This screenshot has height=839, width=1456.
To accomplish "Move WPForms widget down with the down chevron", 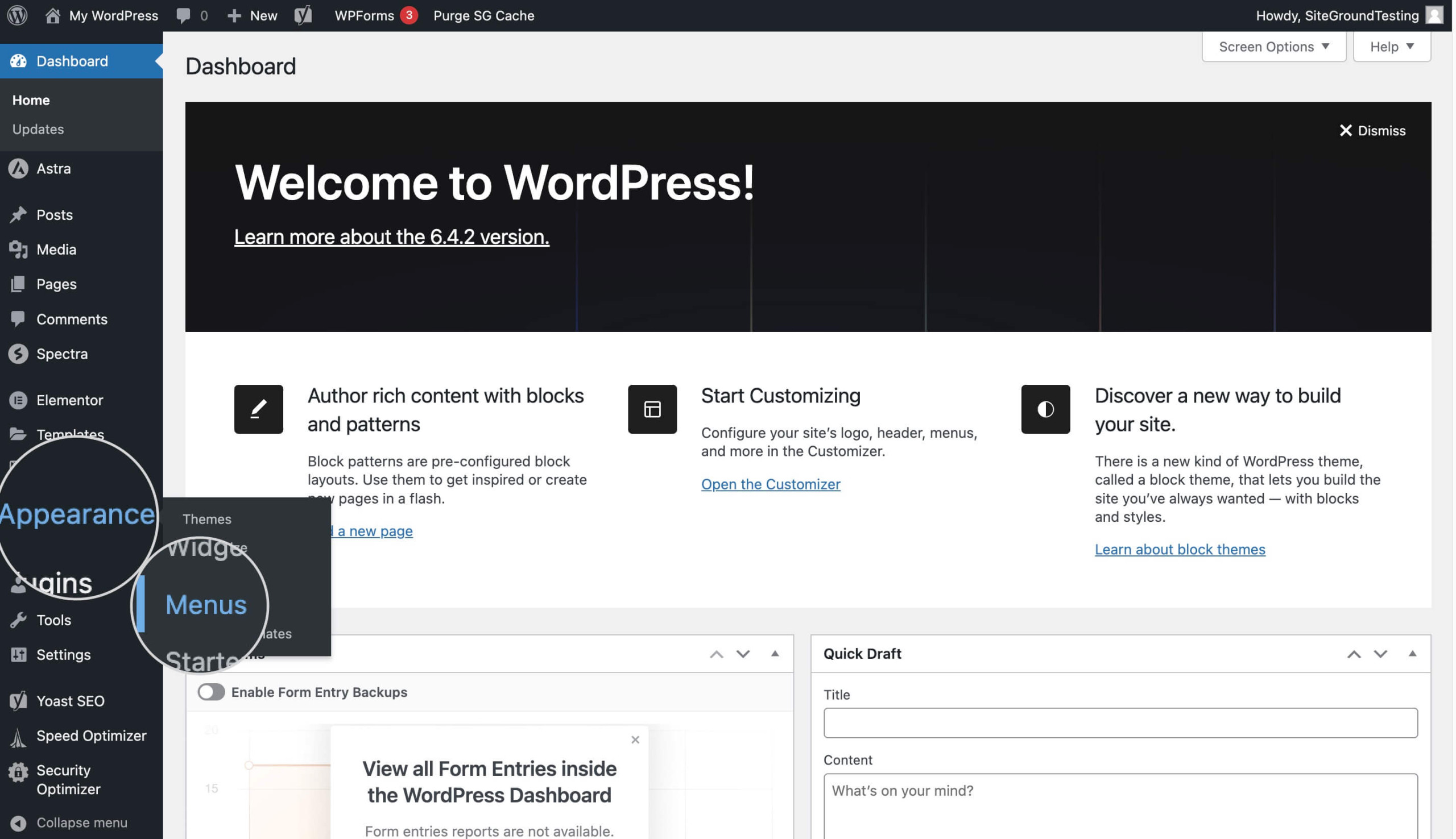I will [743, 654].
